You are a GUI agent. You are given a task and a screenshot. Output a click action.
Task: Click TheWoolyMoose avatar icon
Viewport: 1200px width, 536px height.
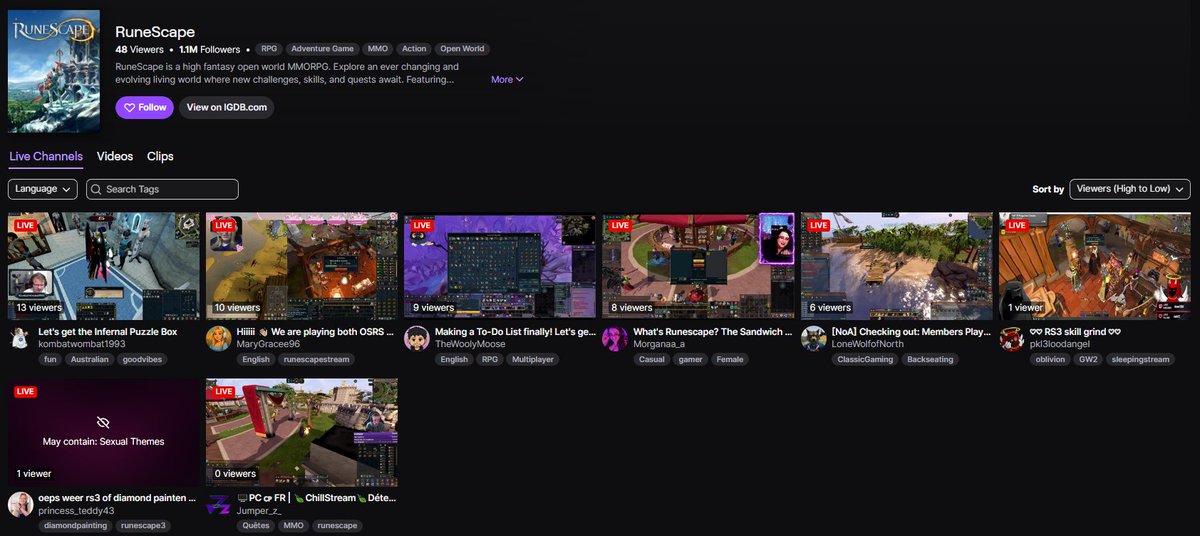(x=416, y=338)
